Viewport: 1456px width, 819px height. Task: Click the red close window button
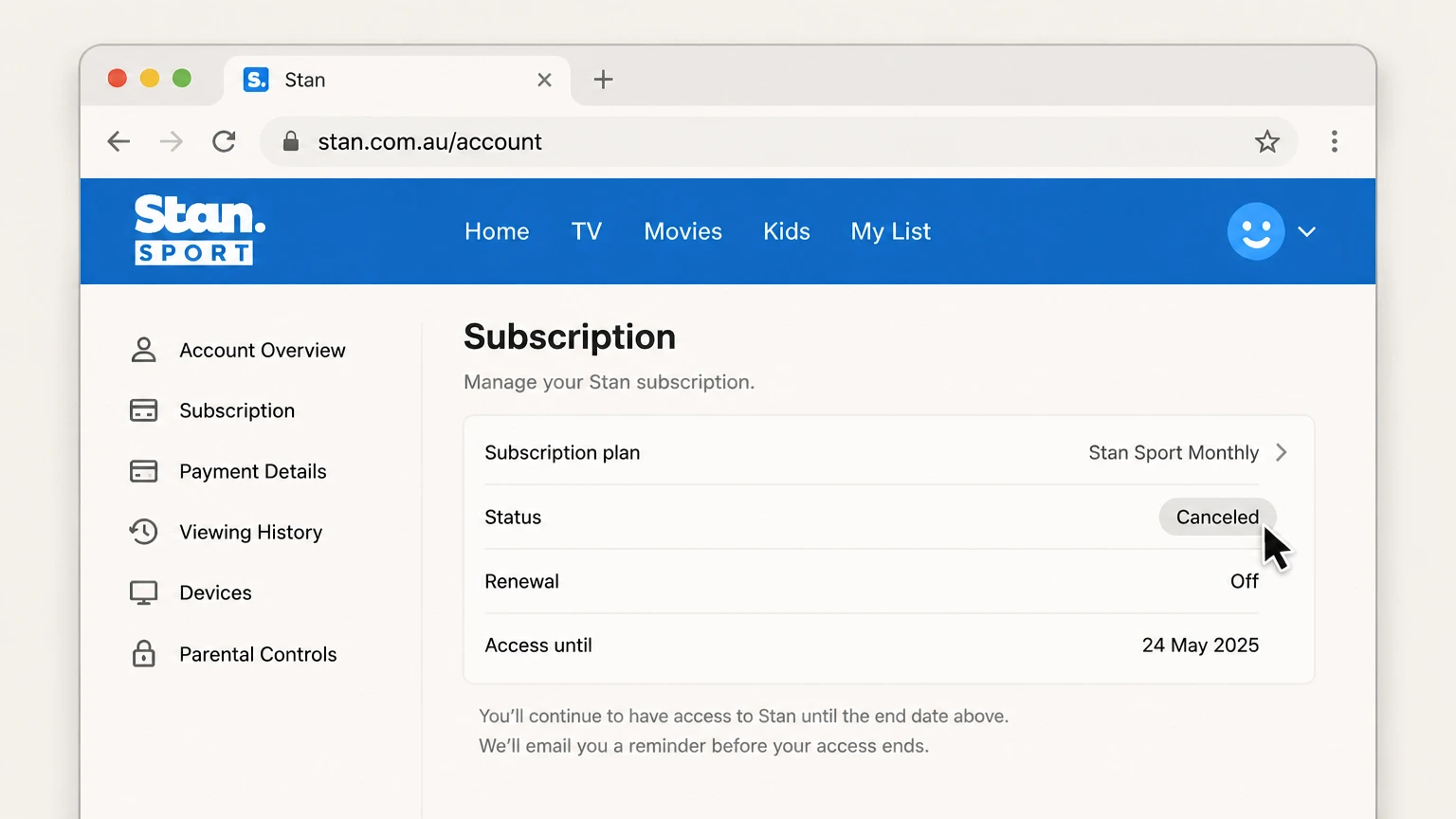pyautogui.click(x=118, y=78)
